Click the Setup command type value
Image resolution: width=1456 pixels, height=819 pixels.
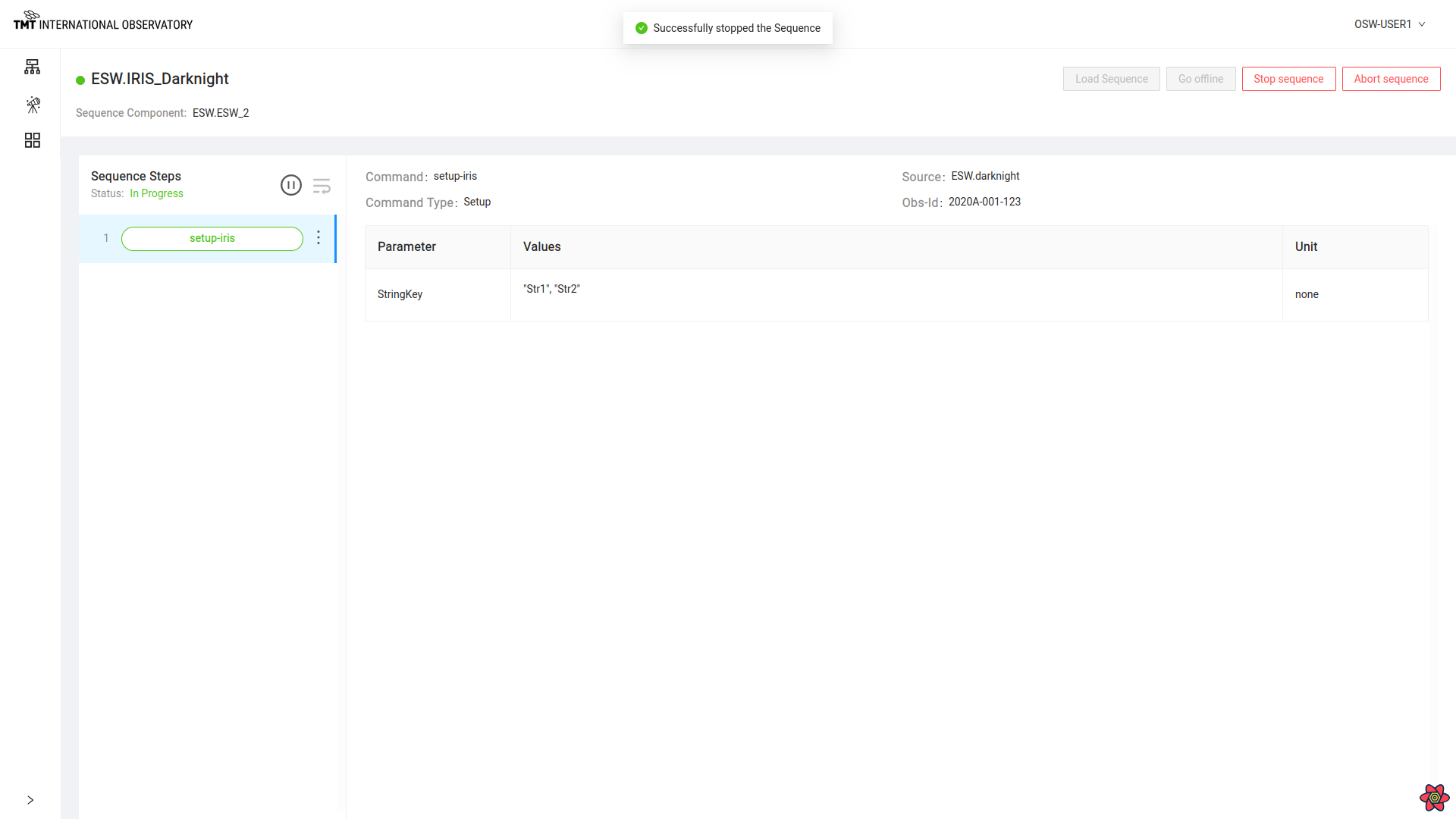tap(477, 202)
